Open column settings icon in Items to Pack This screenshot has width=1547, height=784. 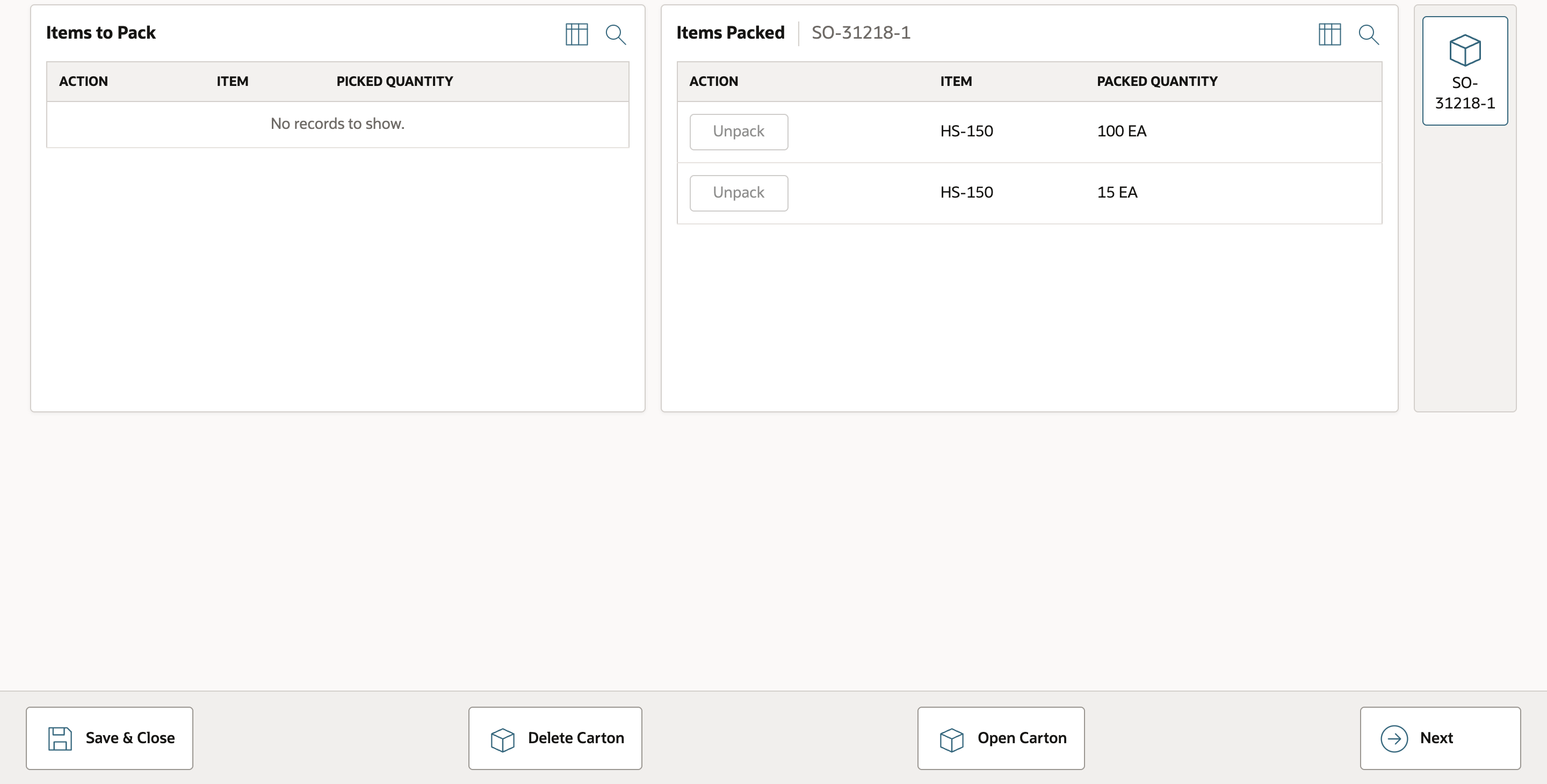[576, 34]
